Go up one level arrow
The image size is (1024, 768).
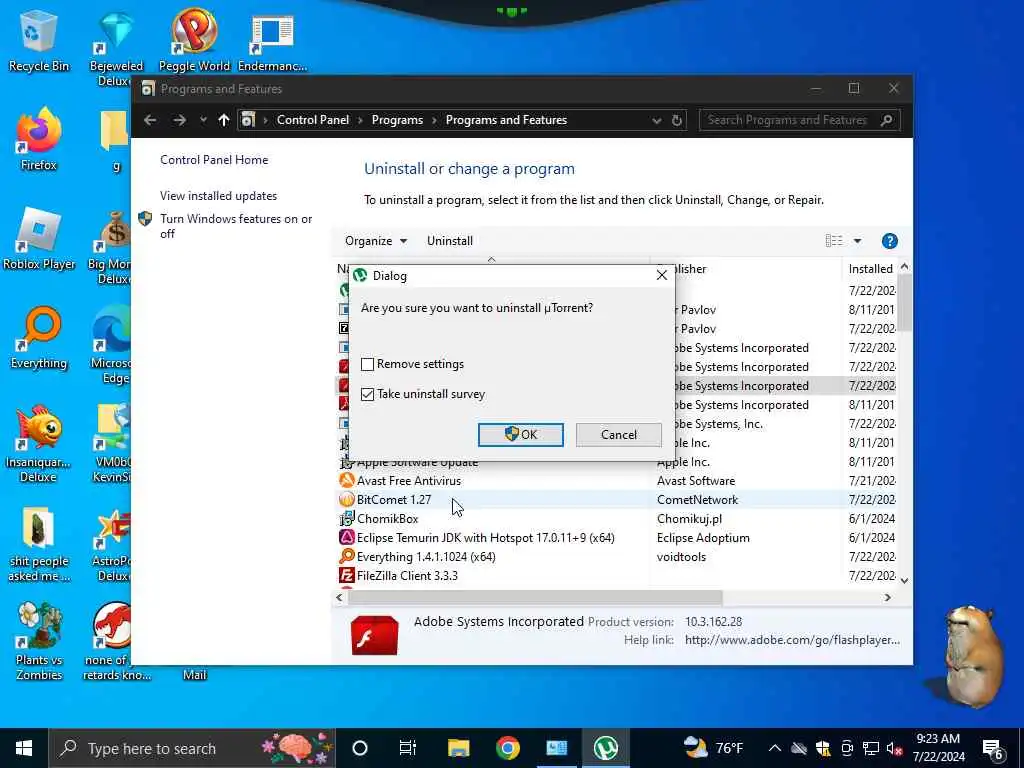[x=224, y=120]
